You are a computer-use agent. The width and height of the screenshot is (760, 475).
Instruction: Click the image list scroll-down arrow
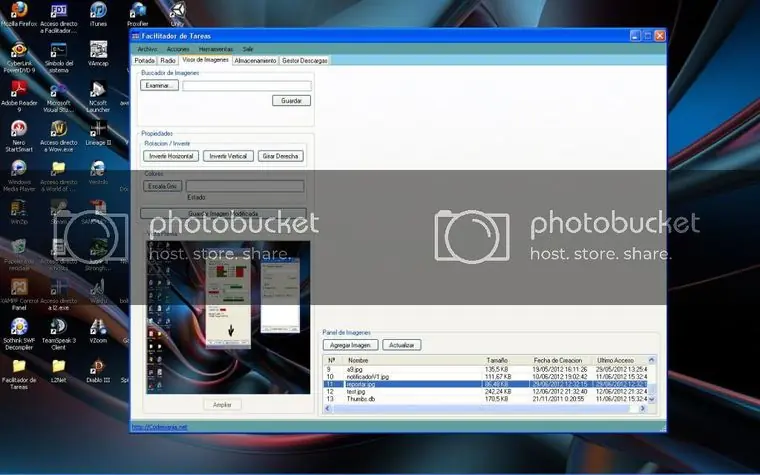click(x=651, y=399)
